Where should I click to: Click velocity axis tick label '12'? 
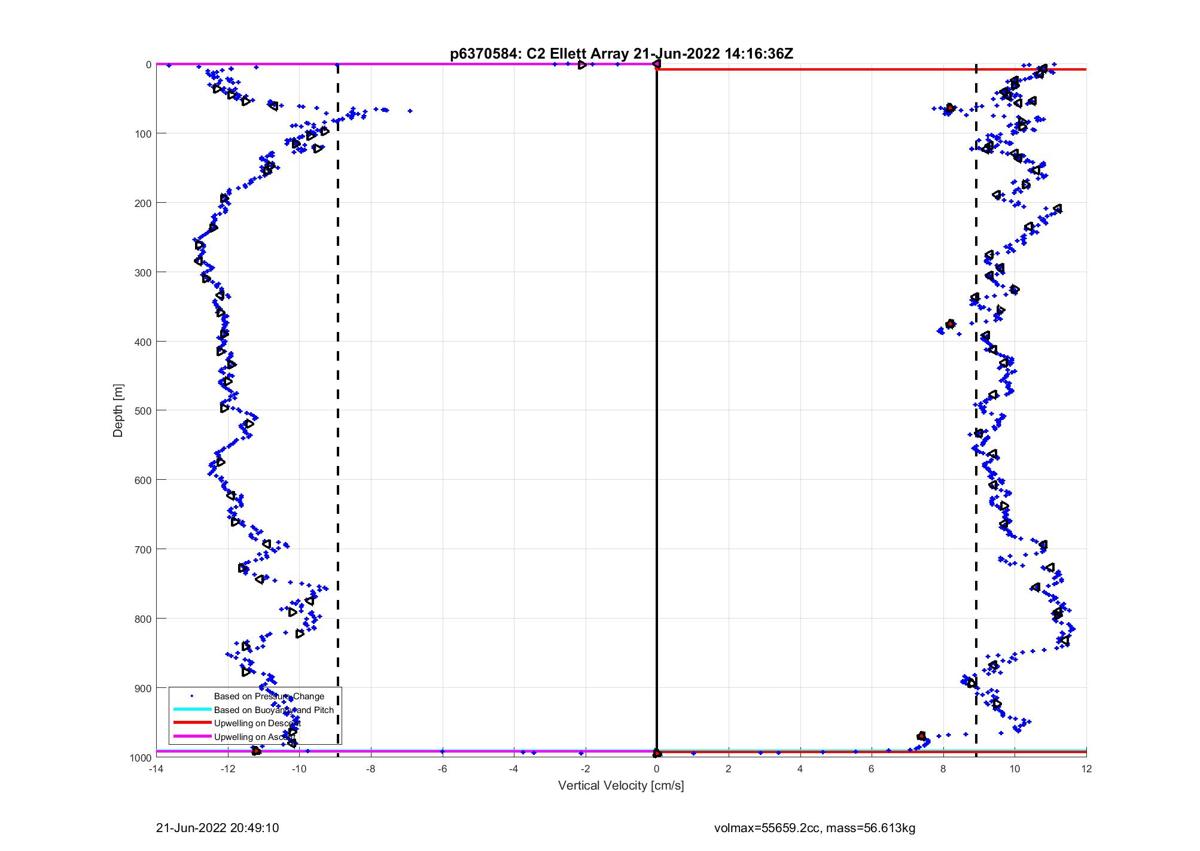tap(1086, 769)
